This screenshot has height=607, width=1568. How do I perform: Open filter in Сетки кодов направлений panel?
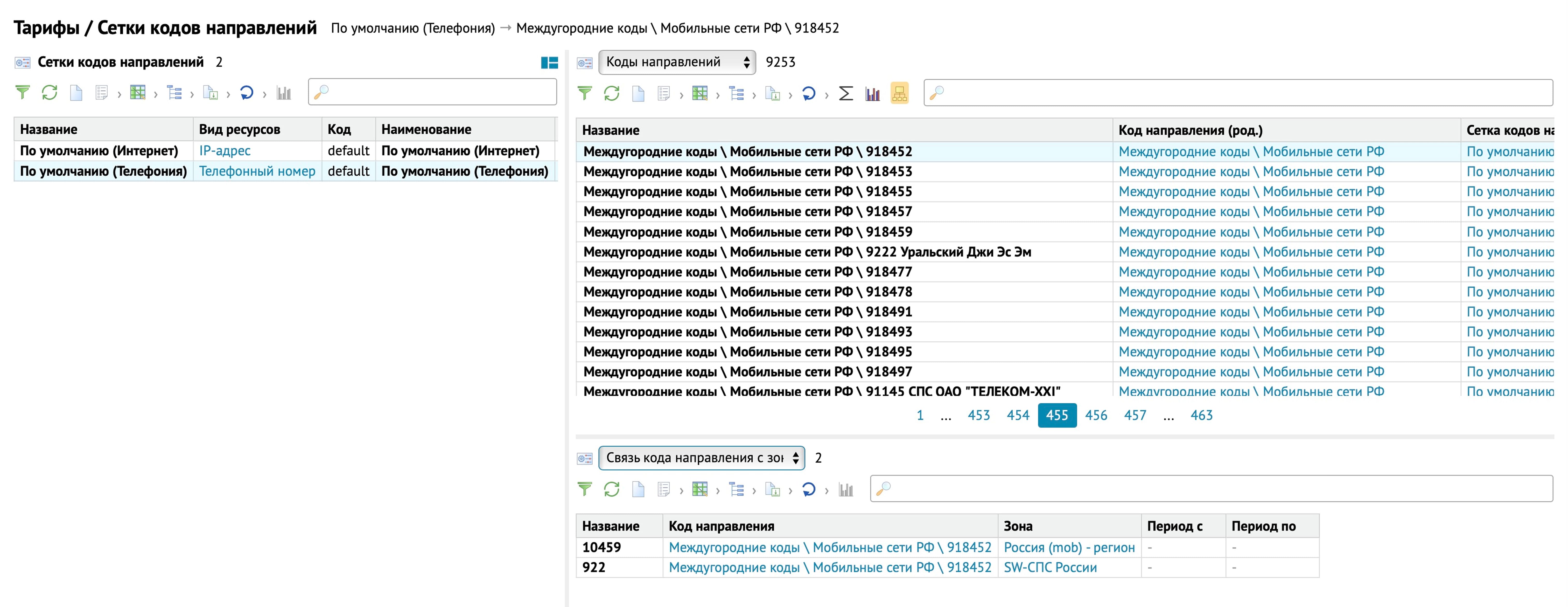23,93
